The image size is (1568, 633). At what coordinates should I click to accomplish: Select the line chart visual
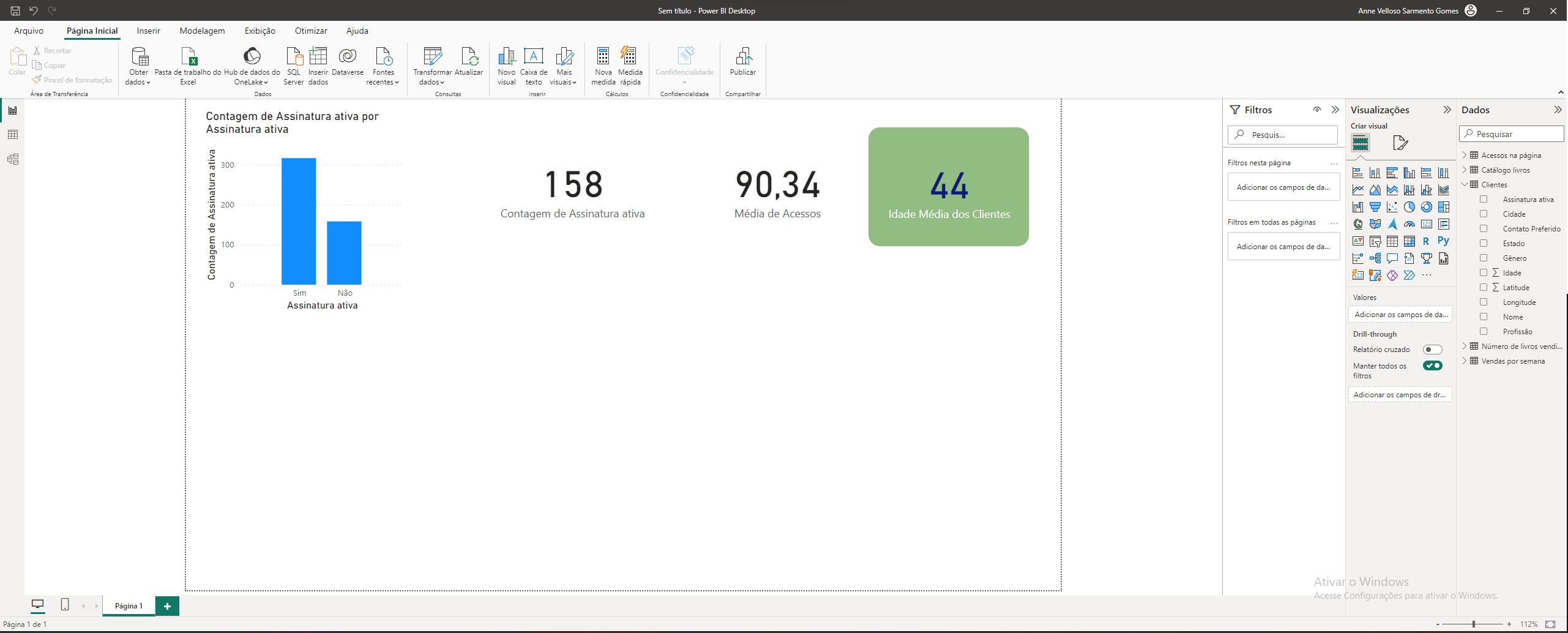(1357, 190)
